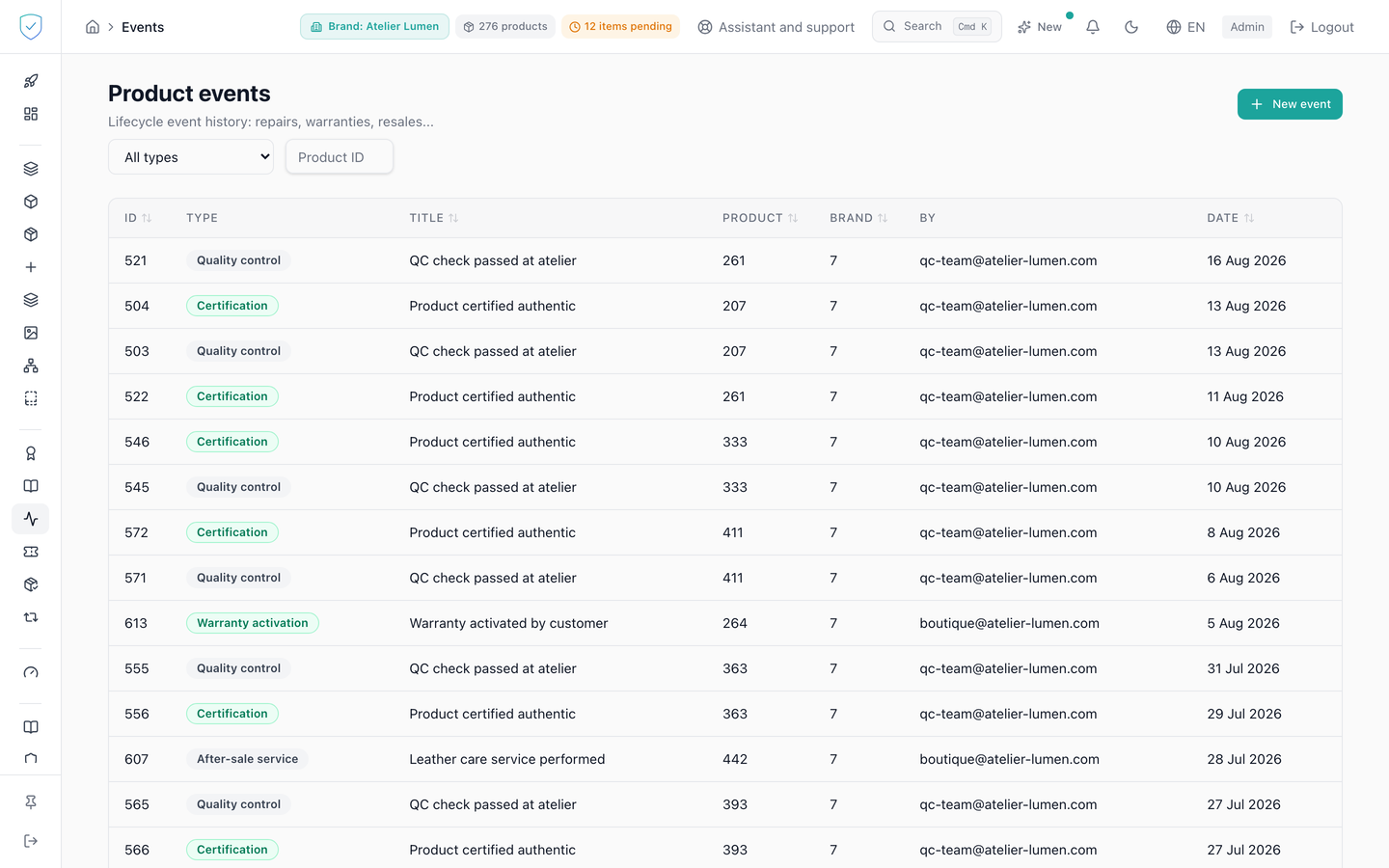Click the Certification tag on row 504
The height and width of the screenshot is (868, 1389).
pos(232,306)
